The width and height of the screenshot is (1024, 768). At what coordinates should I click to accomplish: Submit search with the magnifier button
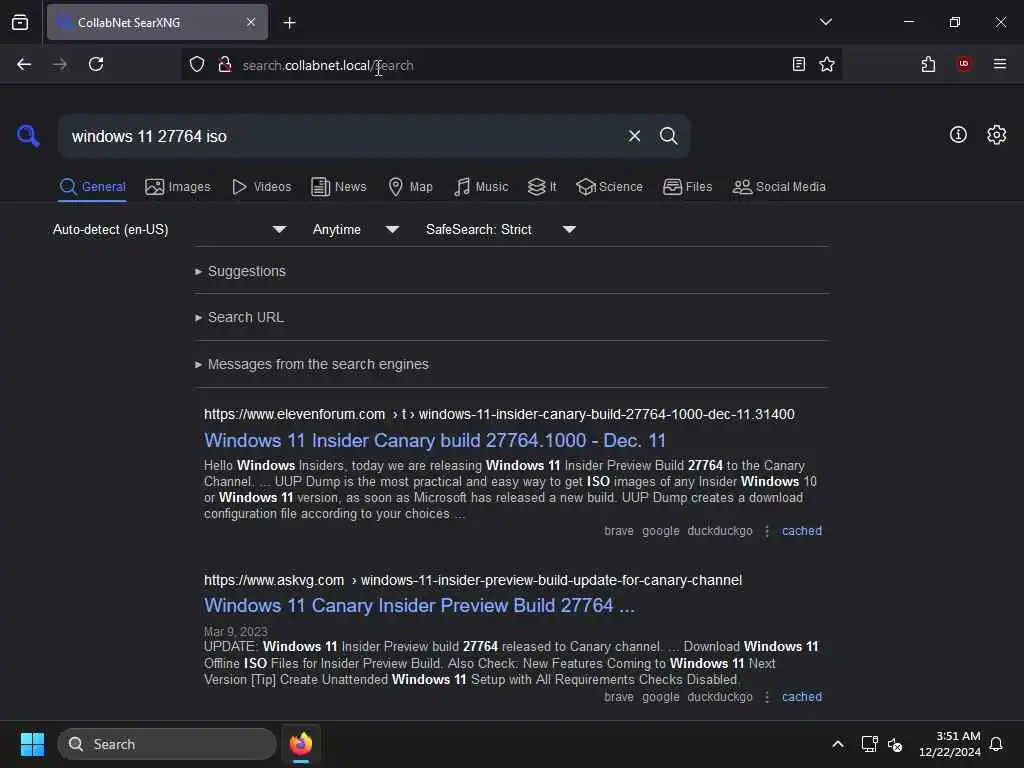tap(668, 136)
